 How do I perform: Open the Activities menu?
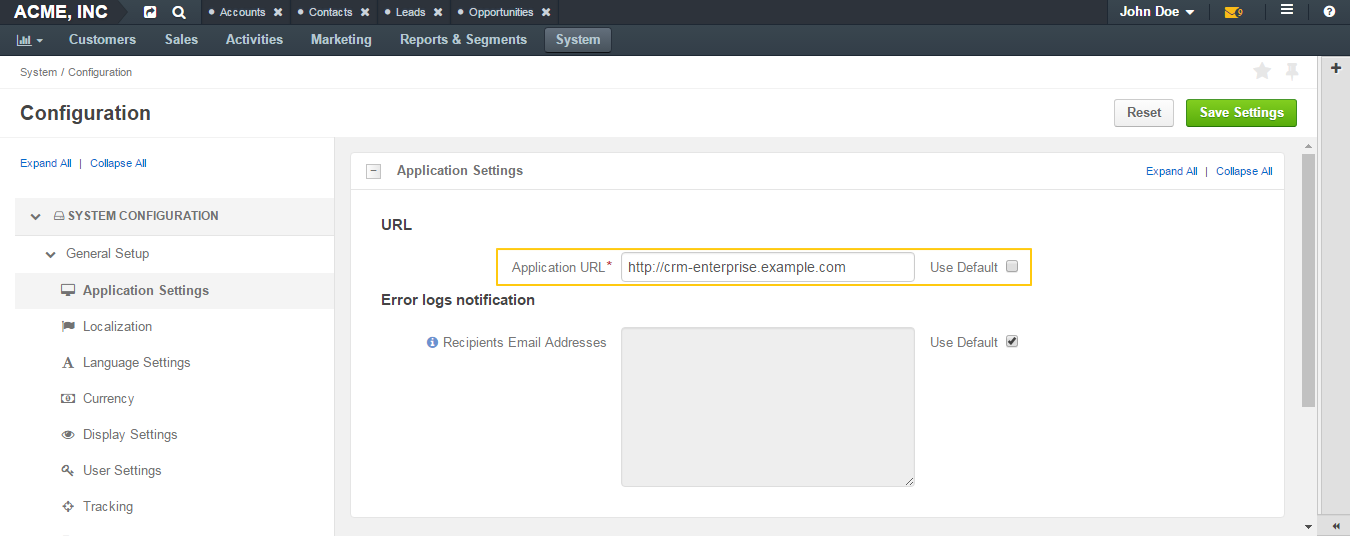254,40
